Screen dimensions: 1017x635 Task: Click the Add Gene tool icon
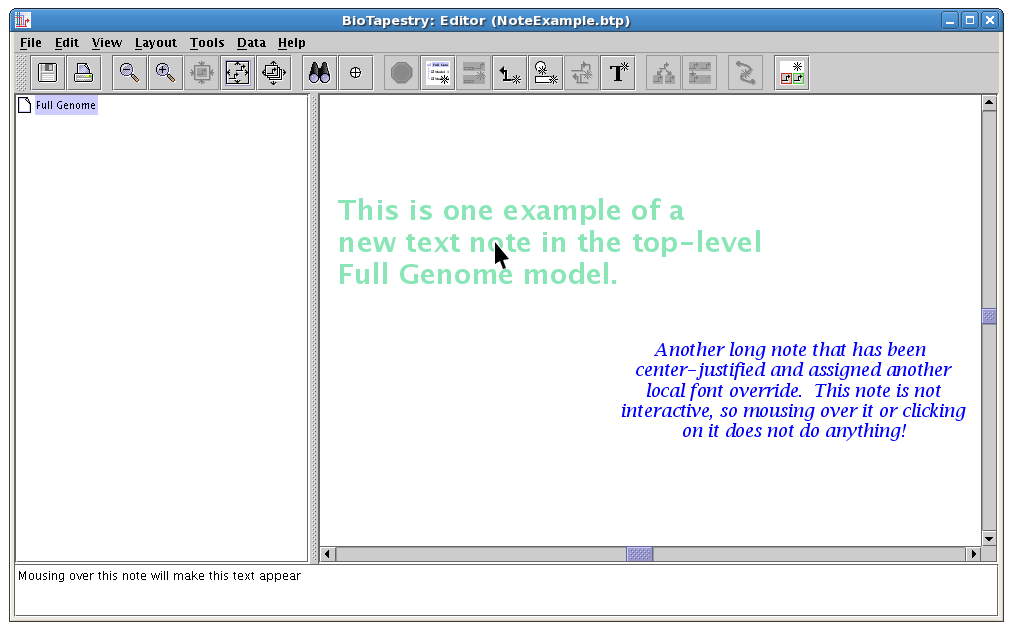(x=546, y=73)
